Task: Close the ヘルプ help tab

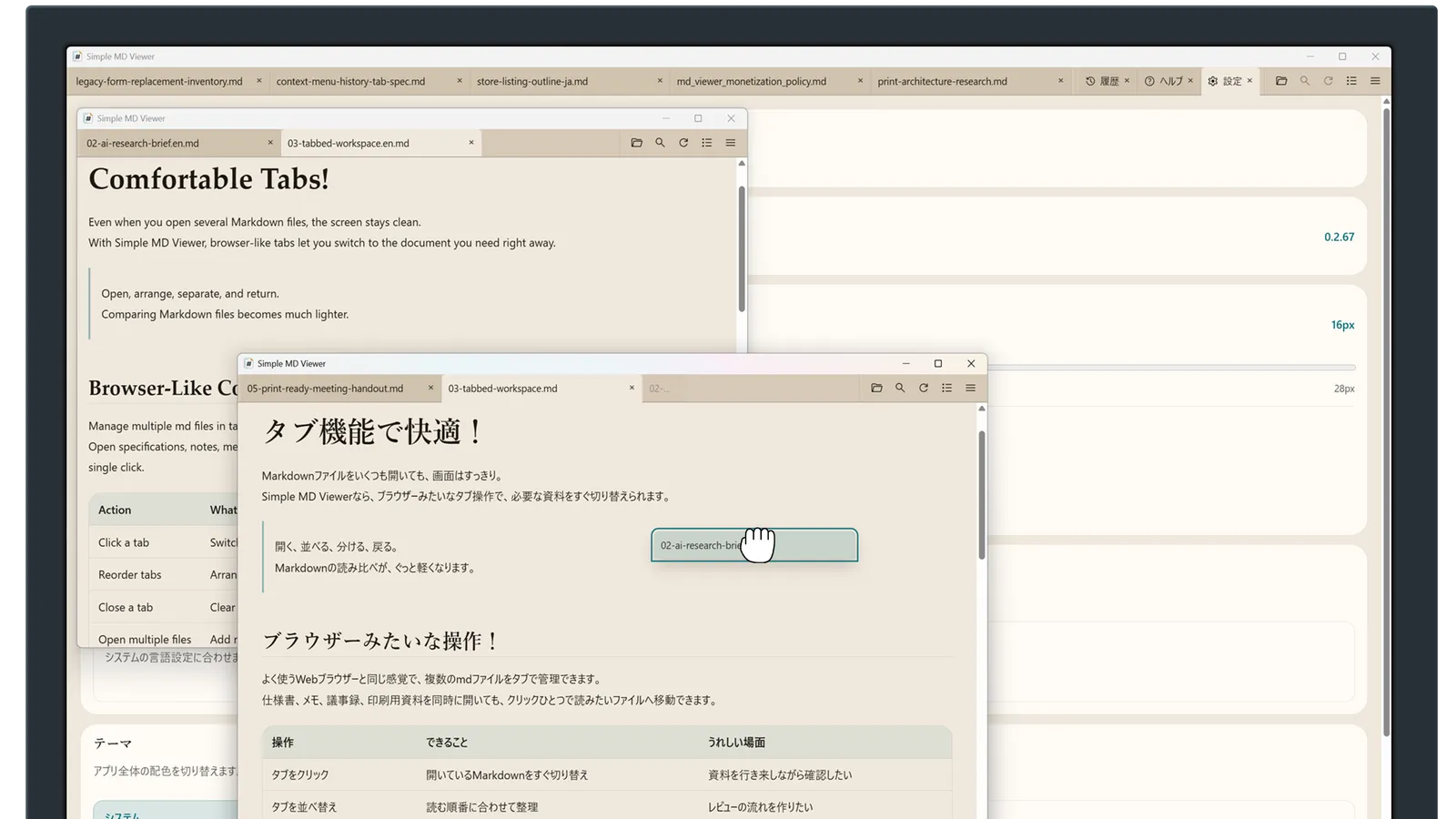Action: click(1190, 81)
